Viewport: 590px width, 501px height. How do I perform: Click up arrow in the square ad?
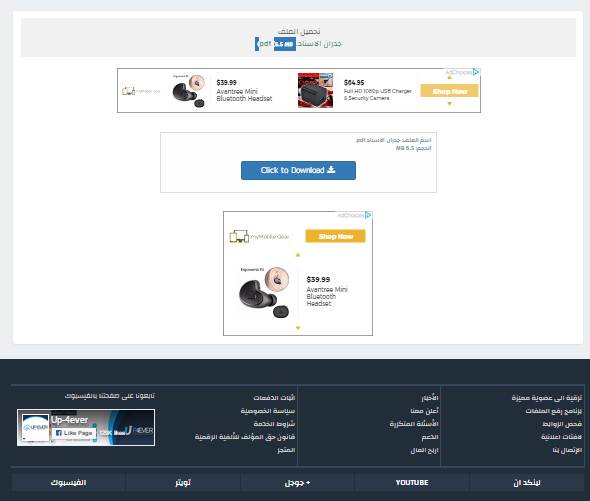pos(298,255)
